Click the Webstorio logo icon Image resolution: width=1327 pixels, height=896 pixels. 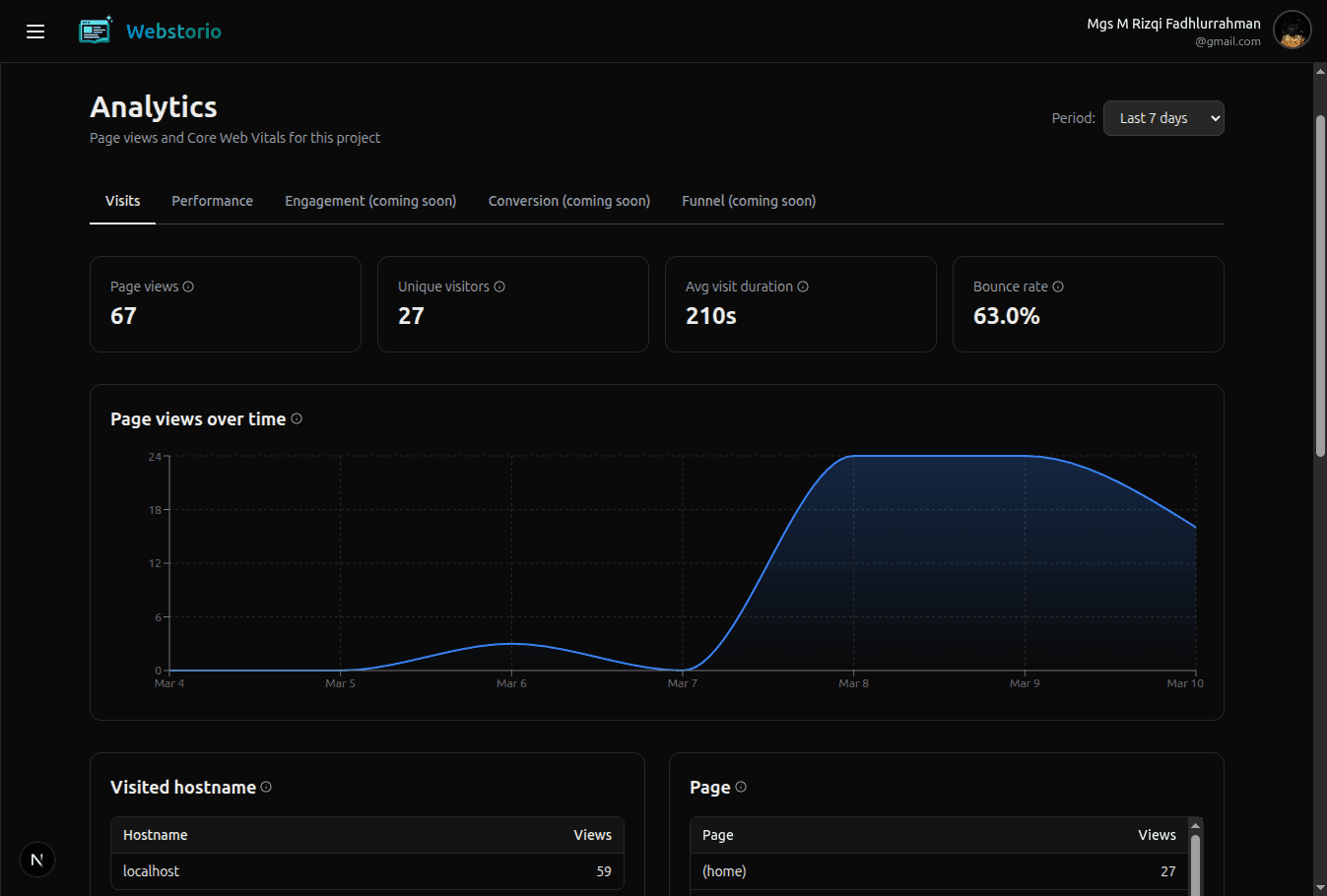point(96,31)
